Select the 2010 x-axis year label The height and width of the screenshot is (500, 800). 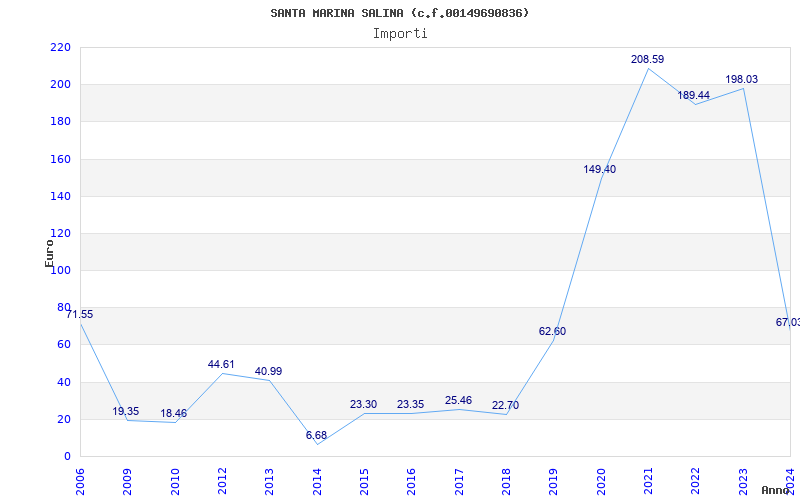(175, 482)
